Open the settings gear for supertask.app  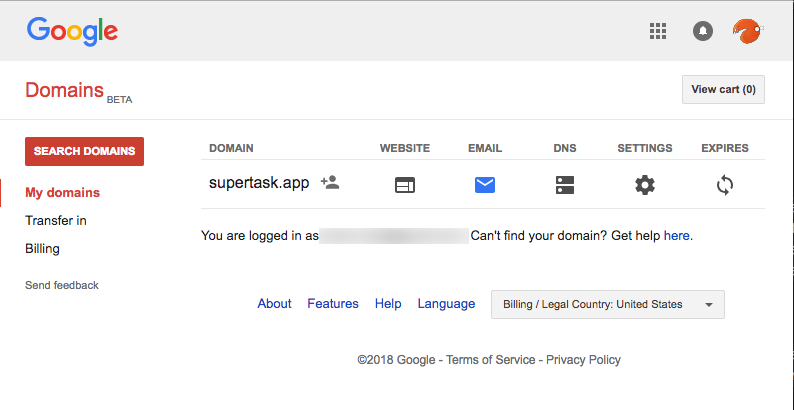click(645, 185)
